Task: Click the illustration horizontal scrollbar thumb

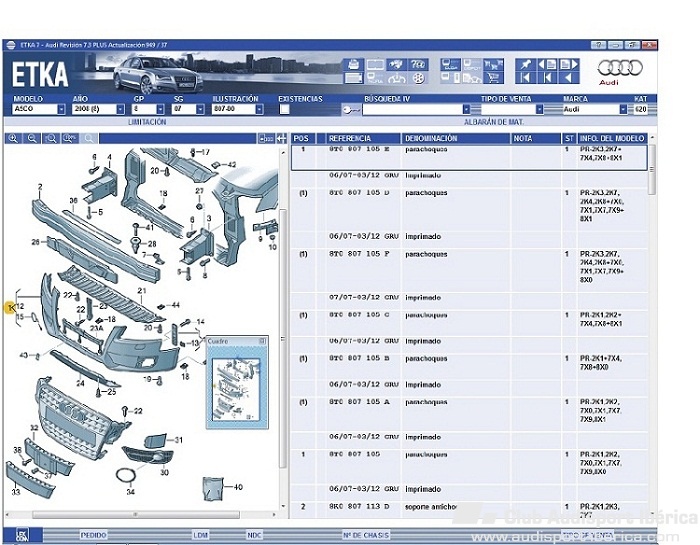Action: point(136,514)
